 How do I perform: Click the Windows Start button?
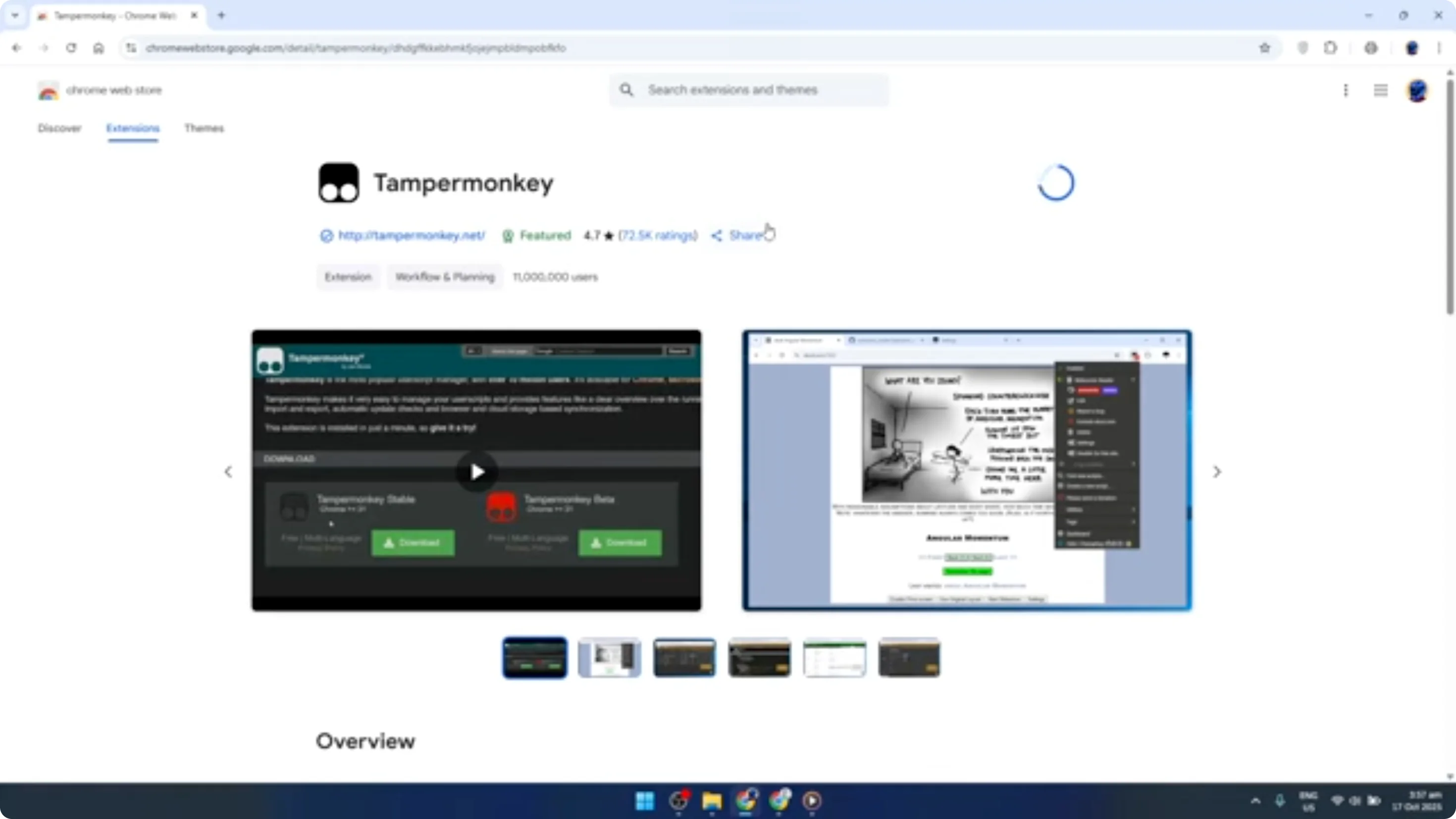(x=644, y=801)
